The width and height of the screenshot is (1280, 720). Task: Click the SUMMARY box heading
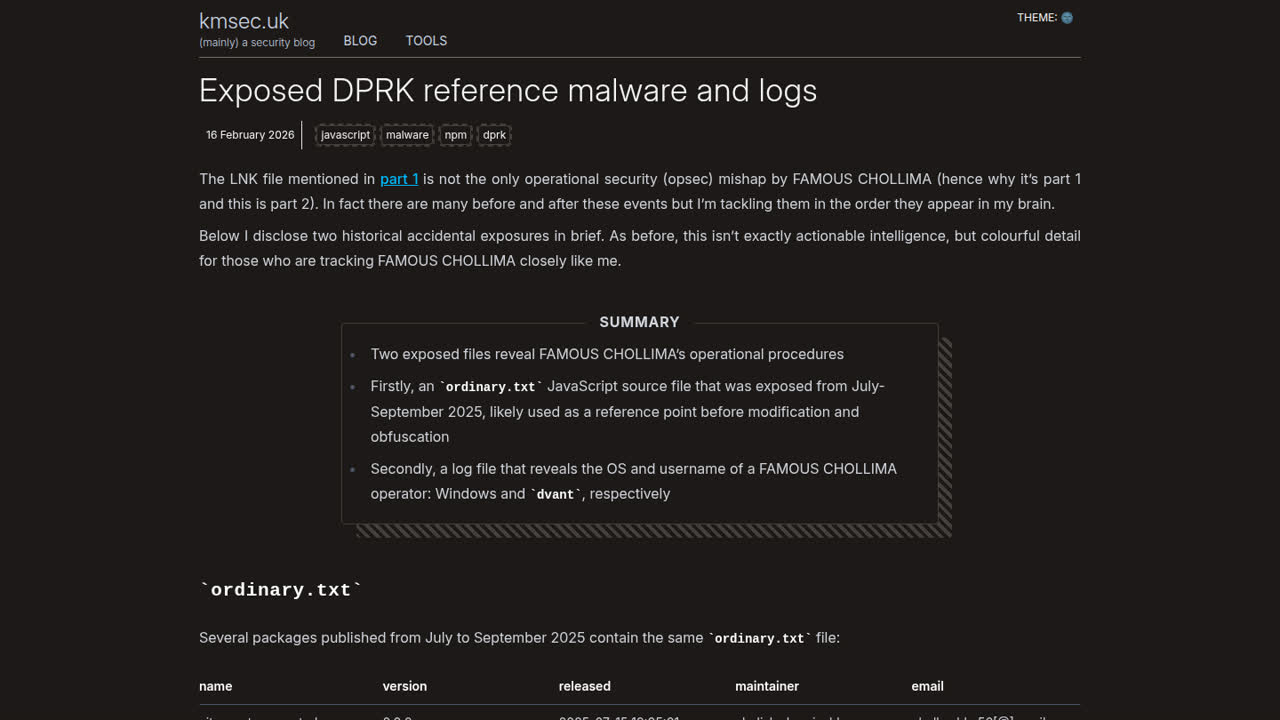coord(639,322)
